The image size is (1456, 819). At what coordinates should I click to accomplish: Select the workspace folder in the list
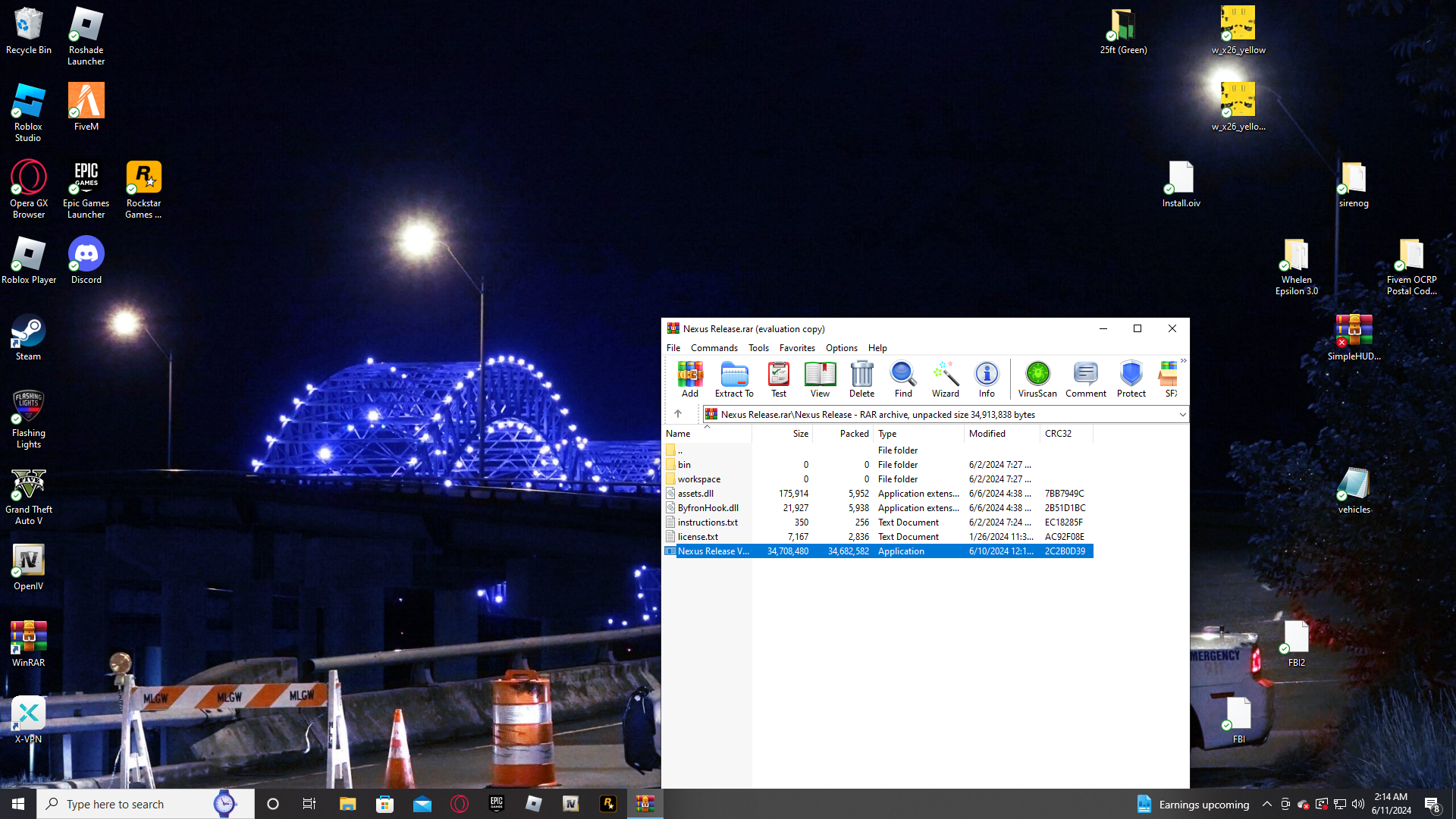point(698,479)
